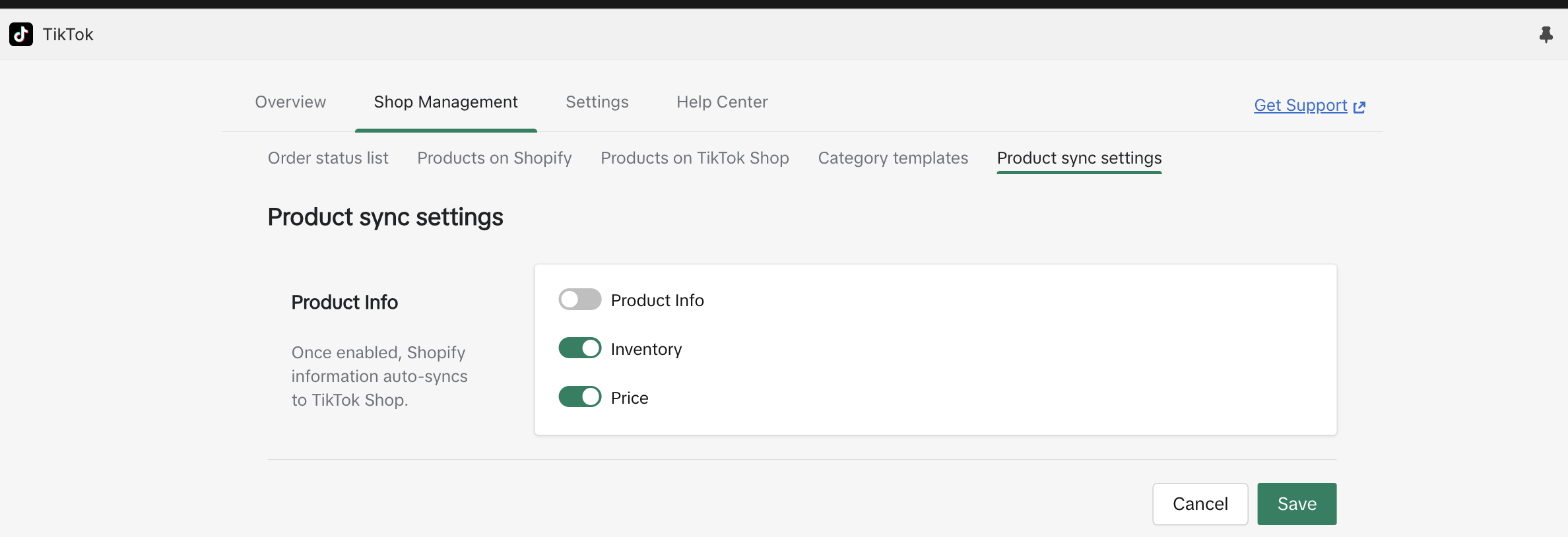Click the TikTok app title text
The height and width of the screenshot is (537, 1568).
point(68,34)
